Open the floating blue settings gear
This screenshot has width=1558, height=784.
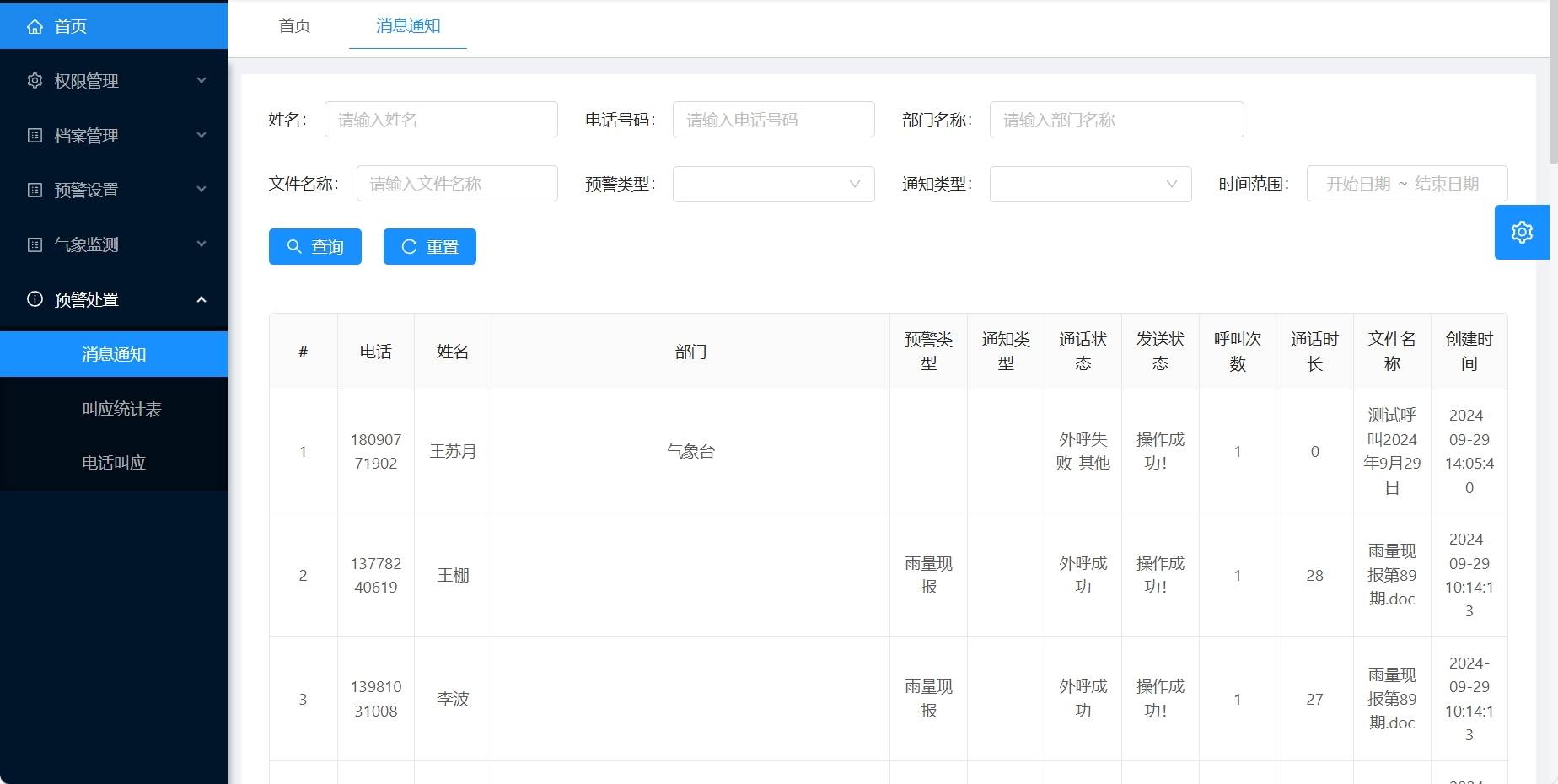pyautogui.click(x=1521, y=232)
